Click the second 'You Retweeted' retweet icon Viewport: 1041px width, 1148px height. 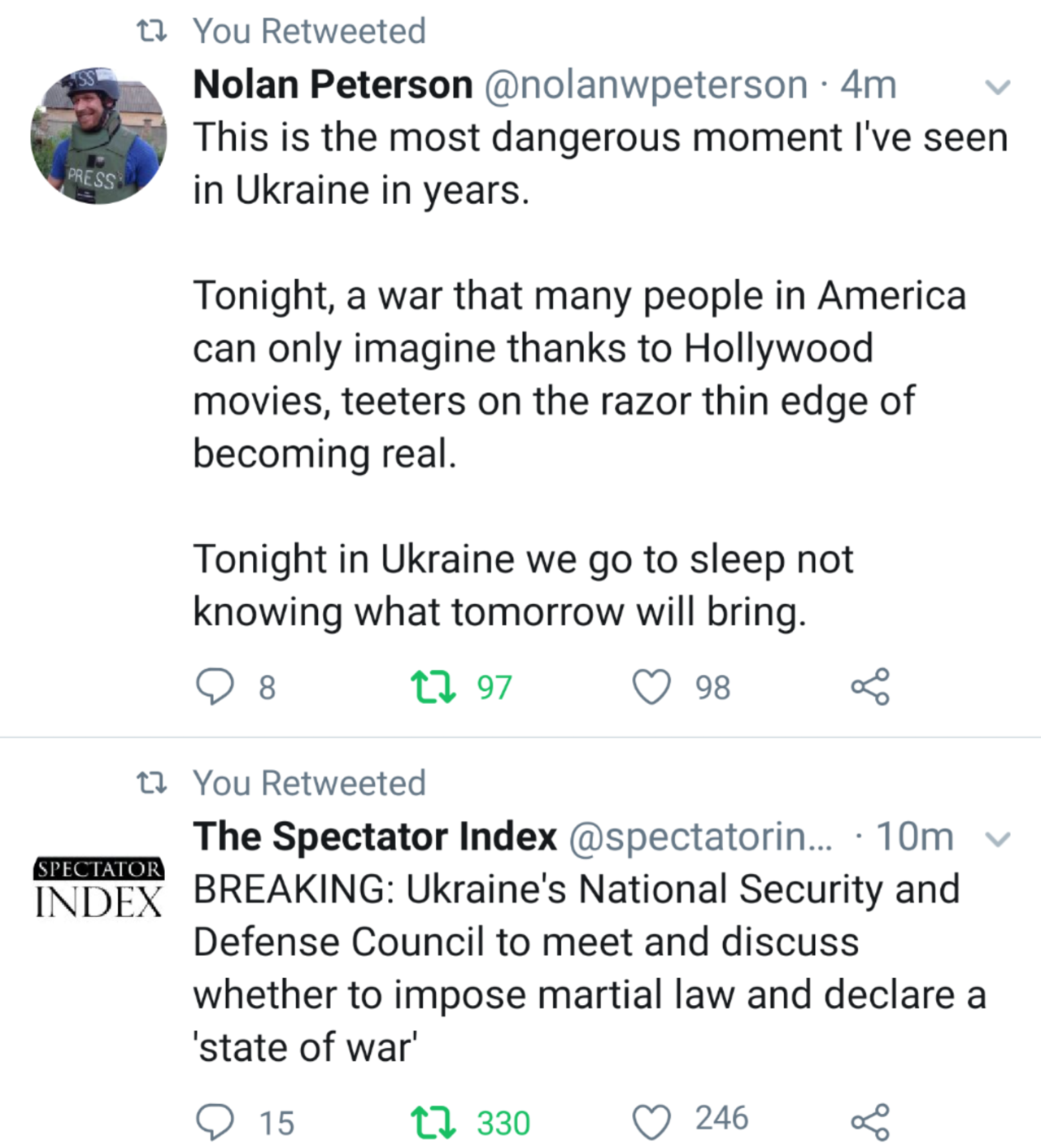[x=151, y=784]
